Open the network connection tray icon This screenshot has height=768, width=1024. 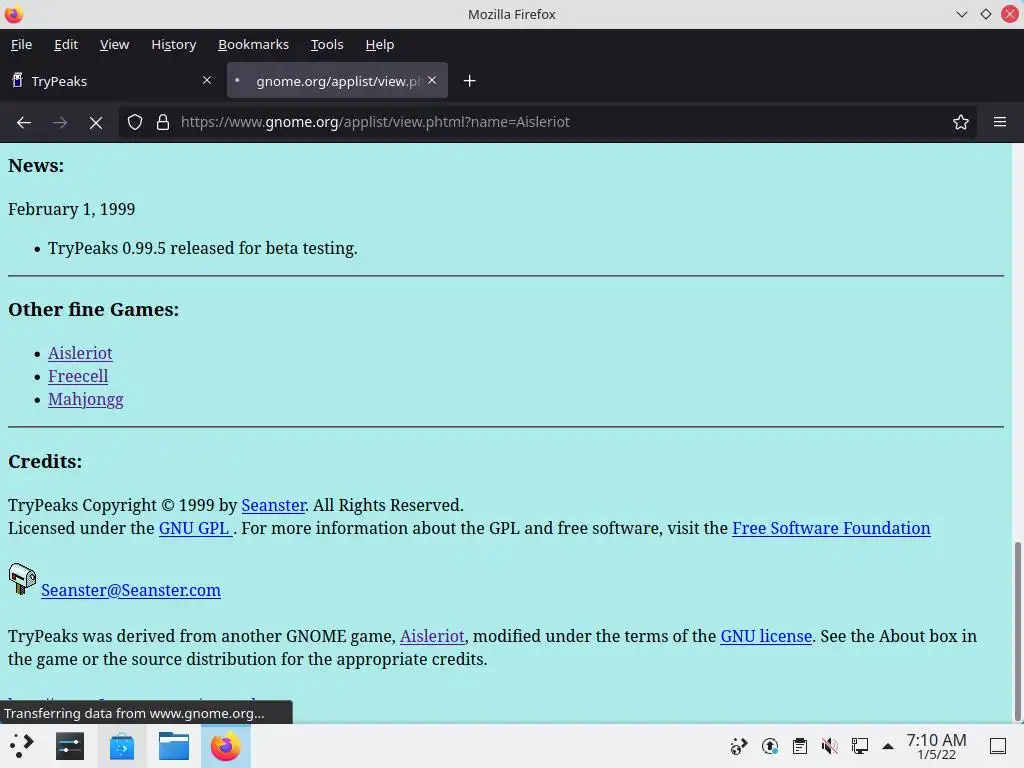pos(859,746)
